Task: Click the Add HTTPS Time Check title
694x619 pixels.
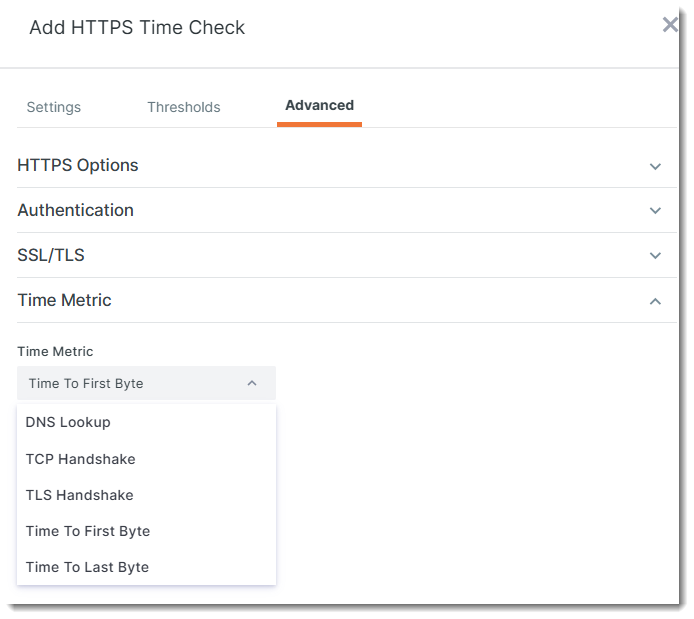Action: pos(137,28)
